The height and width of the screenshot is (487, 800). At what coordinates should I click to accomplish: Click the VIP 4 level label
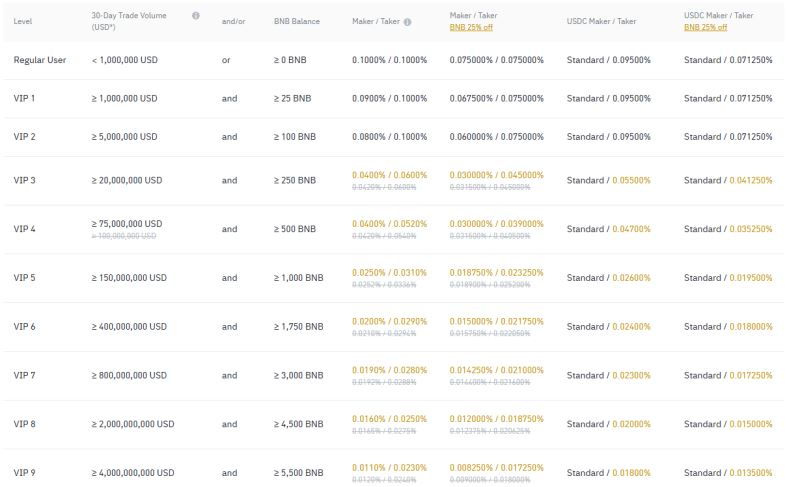coord(24,229)
